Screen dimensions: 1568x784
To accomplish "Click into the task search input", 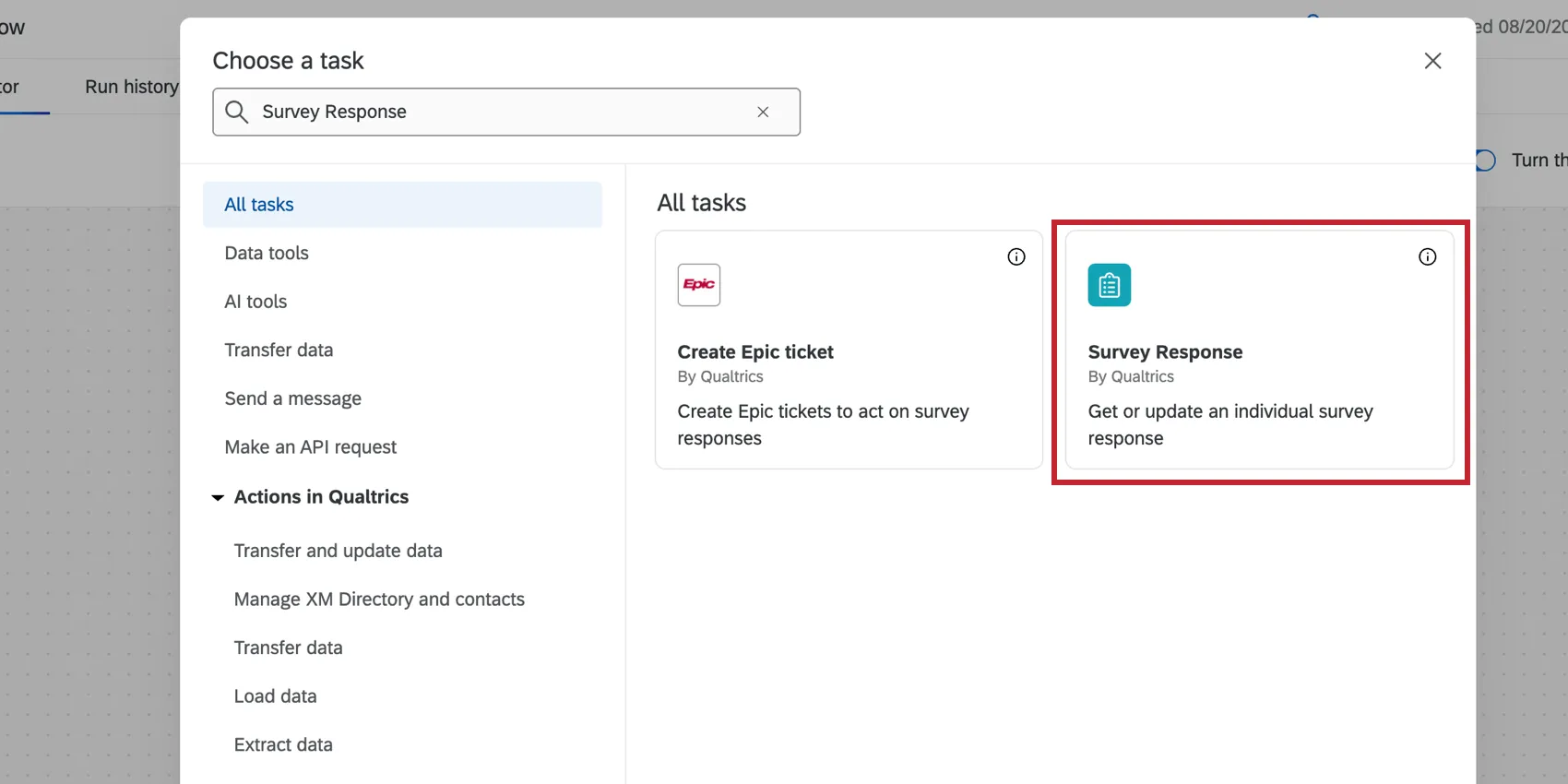I will tap(498, 113).
